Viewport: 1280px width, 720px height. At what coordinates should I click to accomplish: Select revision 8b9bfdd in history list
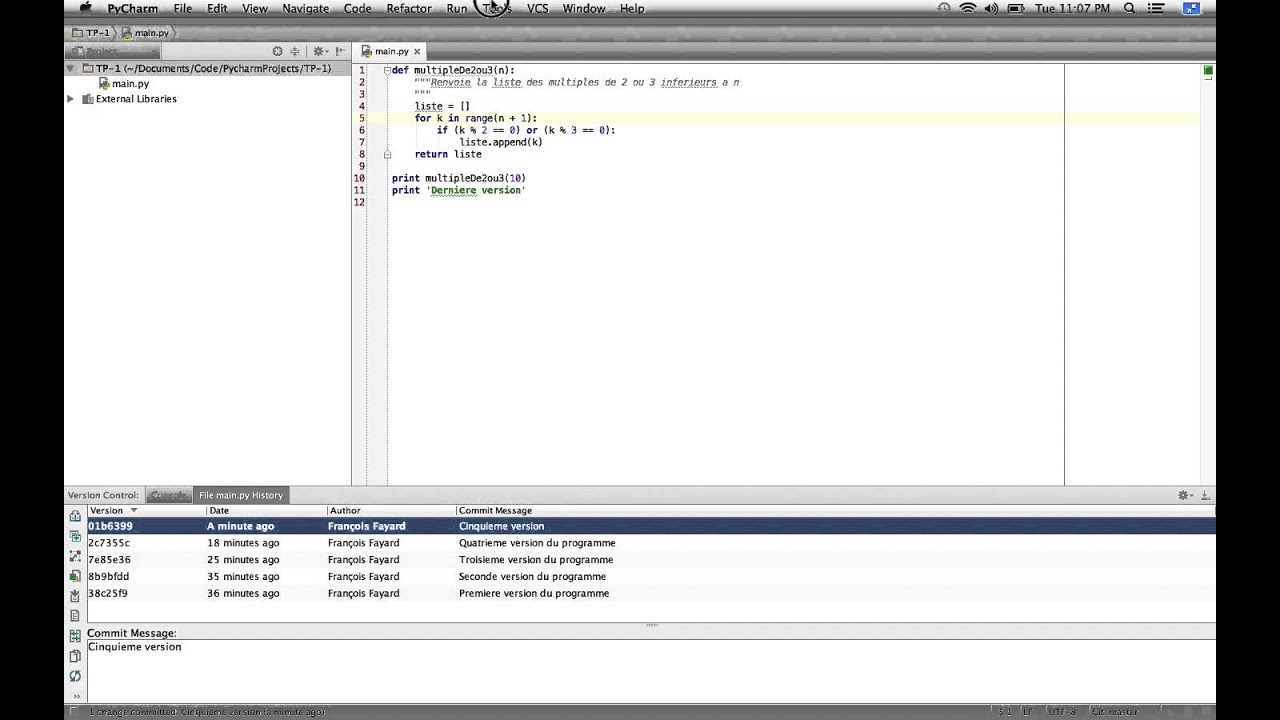coord(651,577)
